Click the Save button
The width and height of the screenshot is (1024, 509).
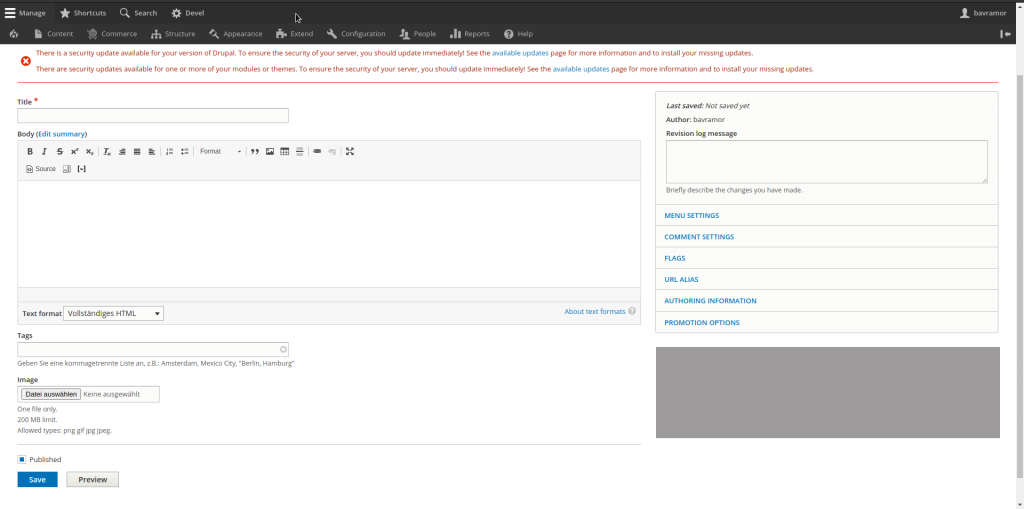click(37, 480)
